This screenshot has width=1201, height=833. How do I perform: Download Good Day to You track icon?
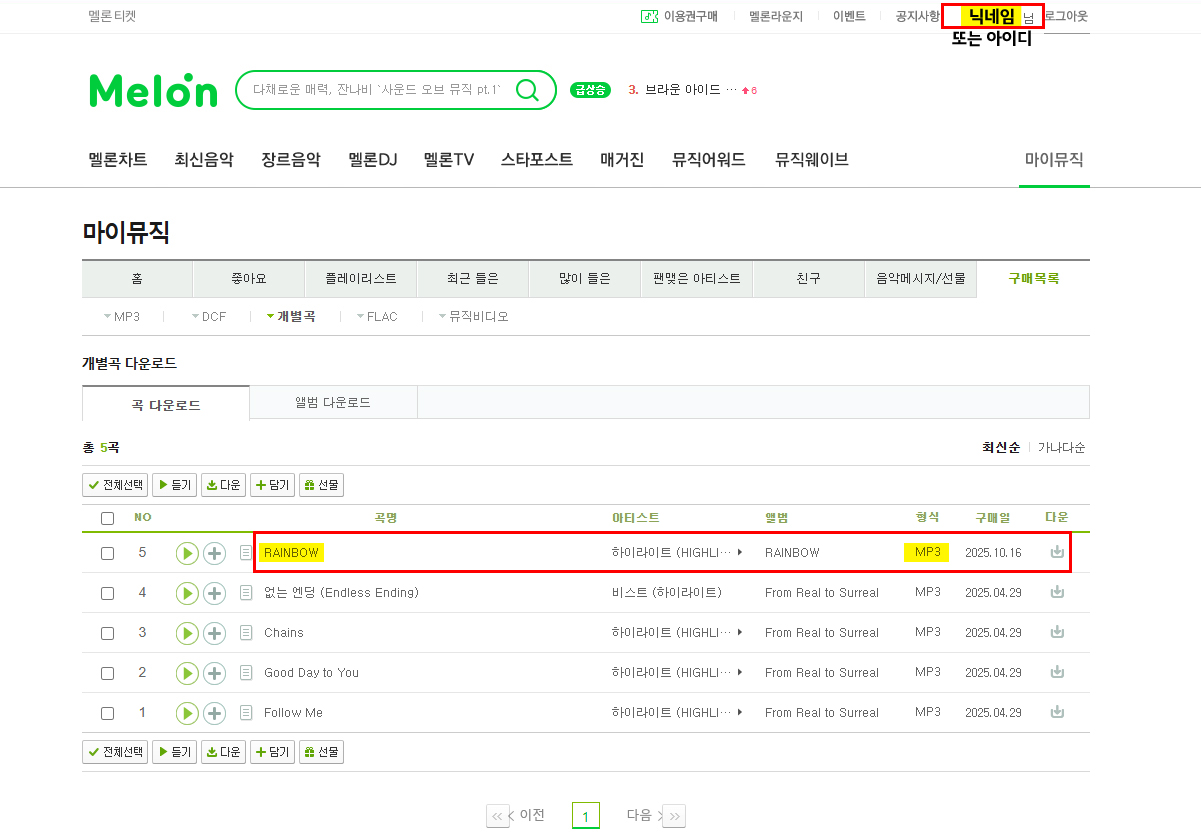(1057, 672)
